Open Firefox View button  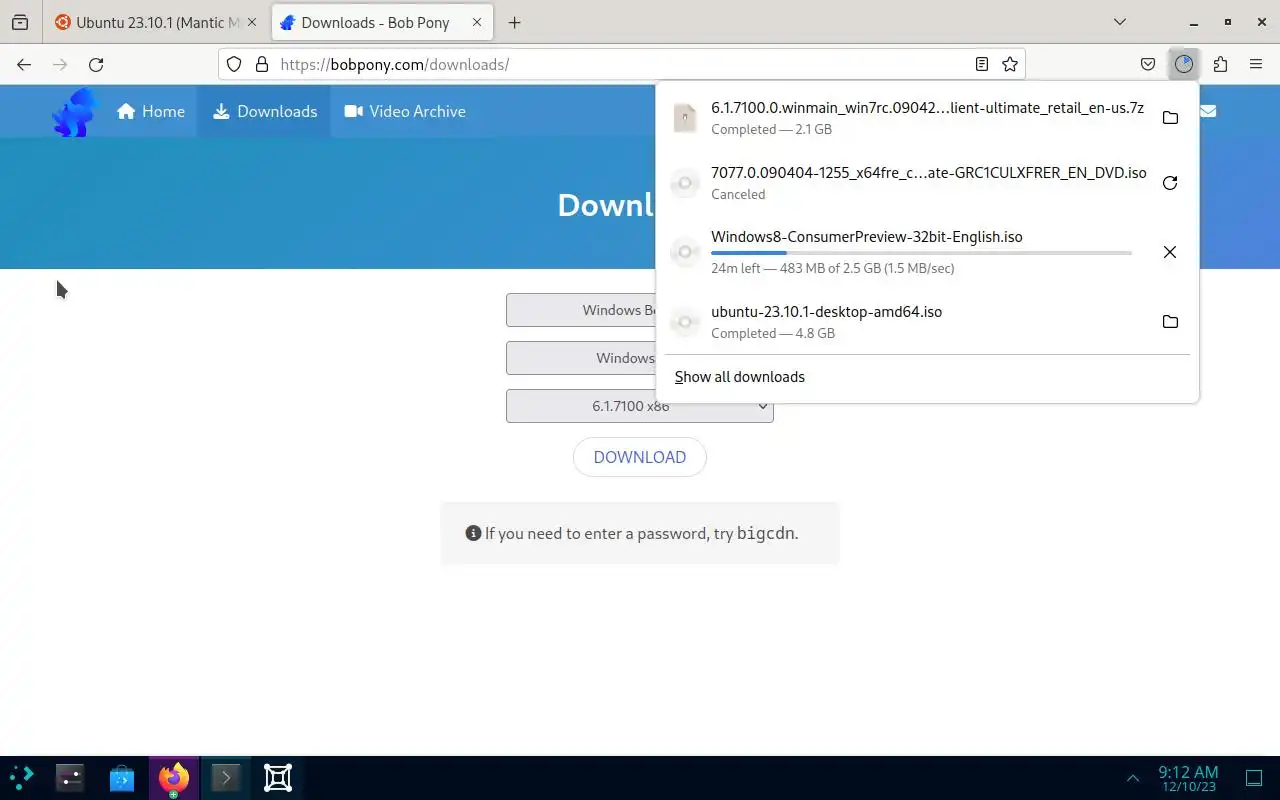[20, 22]
